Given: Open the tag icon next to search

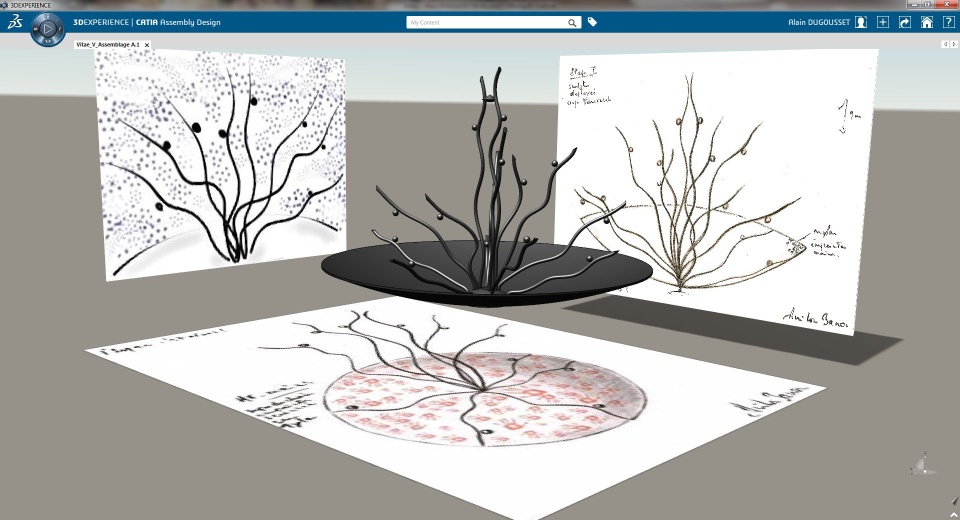Looking at the screenshot, I should pos(592,22).
